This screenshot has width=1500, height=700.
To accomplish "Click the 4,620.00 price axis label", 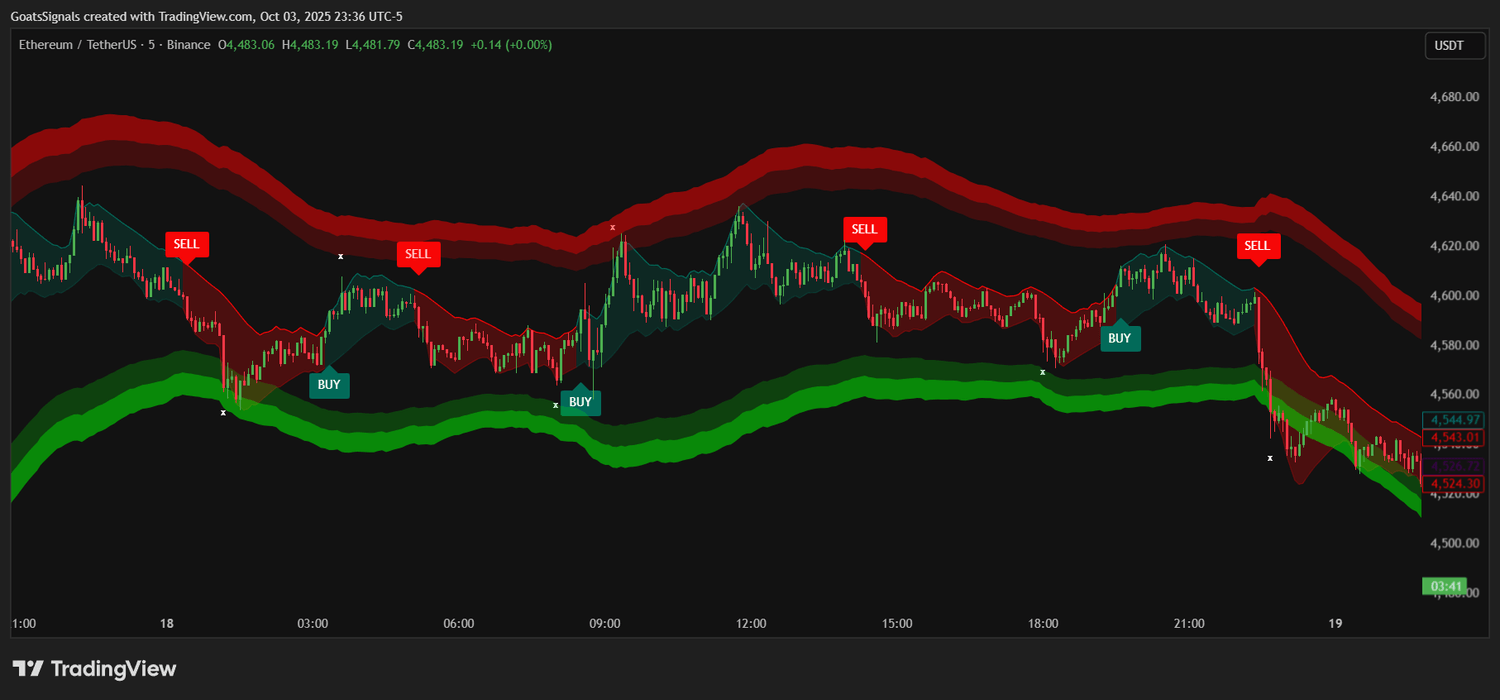I will [1455, 246].
